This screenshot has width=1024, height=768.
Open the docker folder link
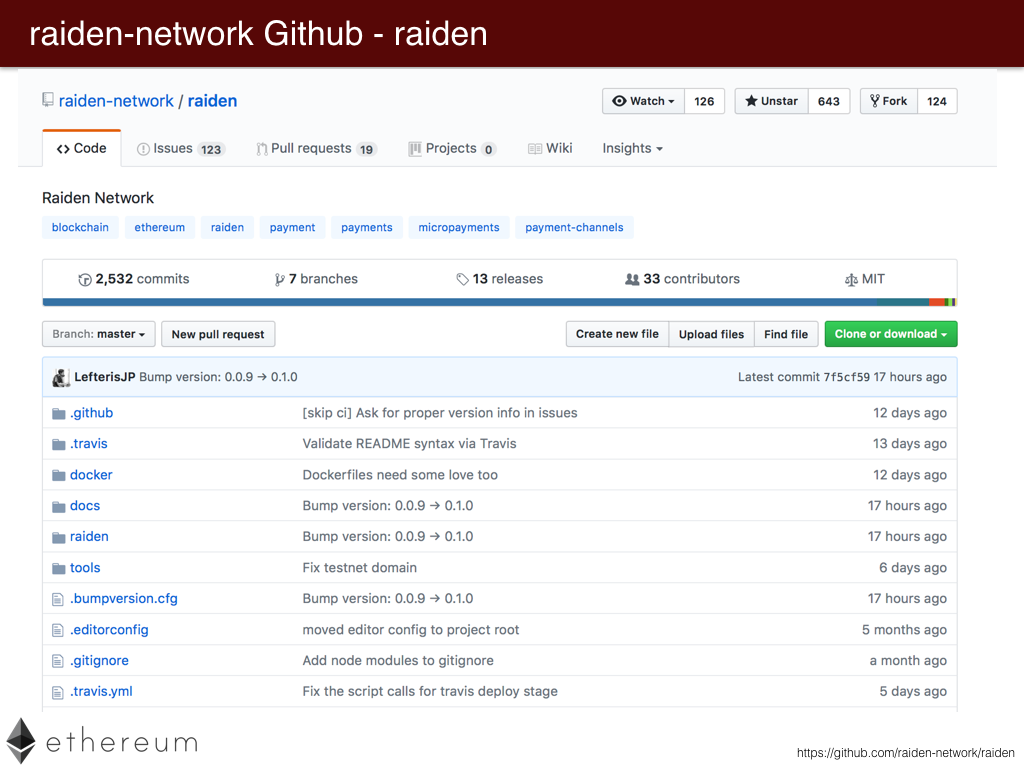91,475
